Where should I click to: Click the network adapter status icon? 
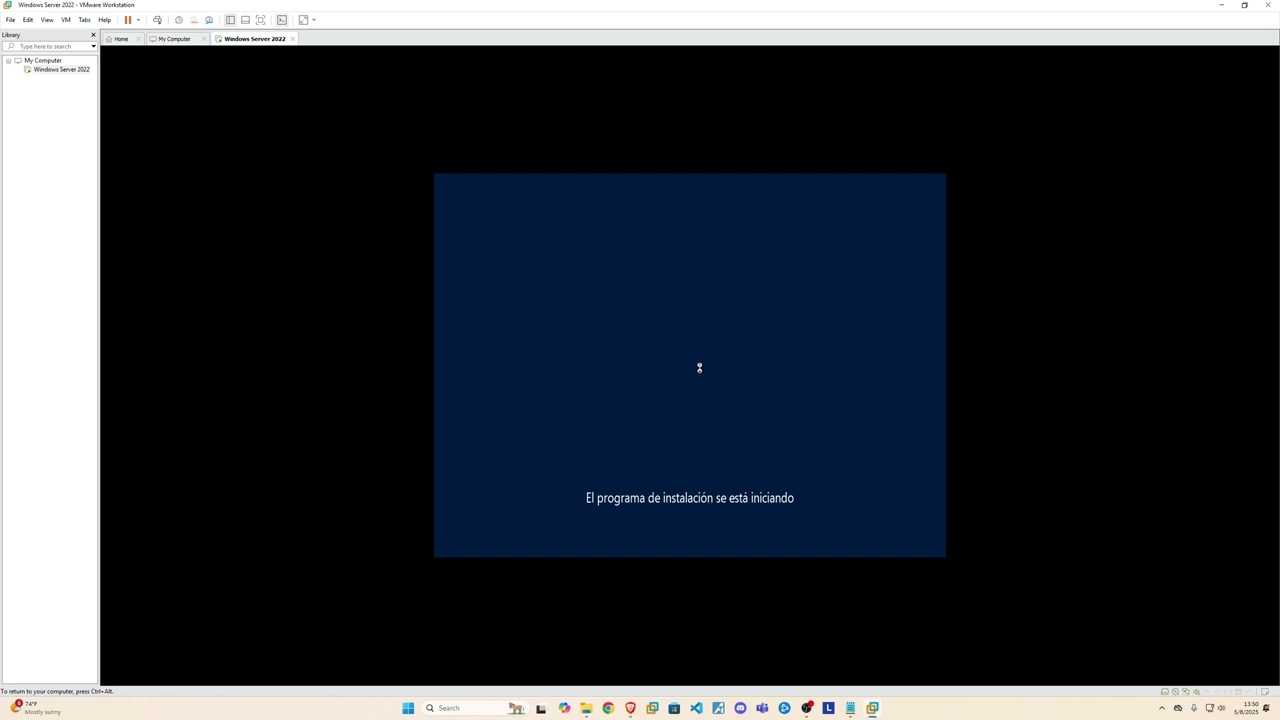(x=1186, y=692)
